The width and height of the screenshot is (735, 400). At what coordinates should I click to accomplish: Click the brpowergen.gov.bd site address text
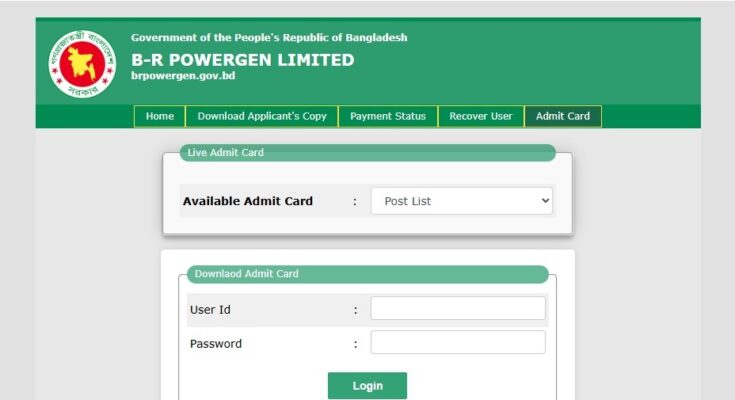tap(183, 77)
